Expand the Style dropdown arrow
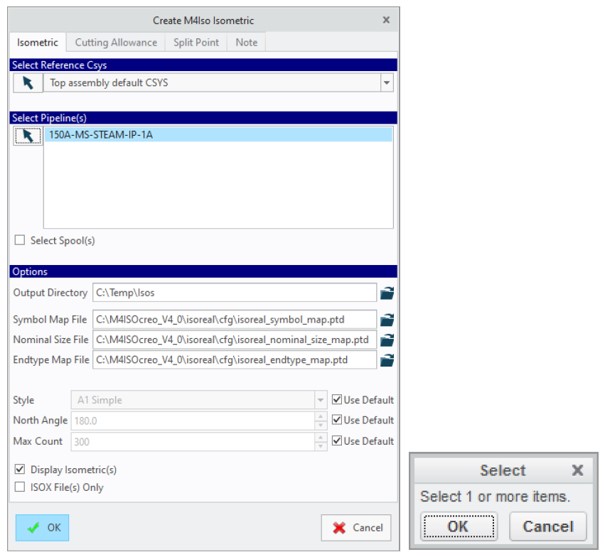Viewport: 605px width, 557px height. tap(320, 400)
